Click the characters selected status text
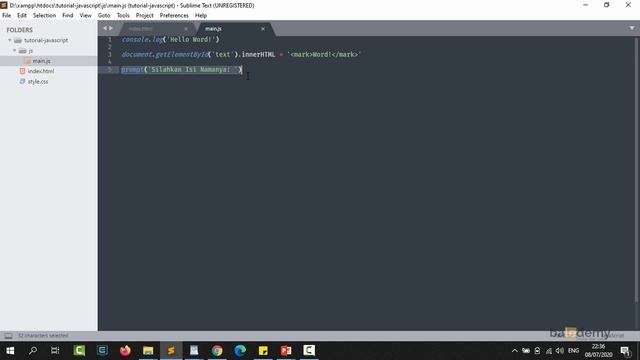Viewport: 640px width, 360px height. pyautogui.click(x=43, y=336)
